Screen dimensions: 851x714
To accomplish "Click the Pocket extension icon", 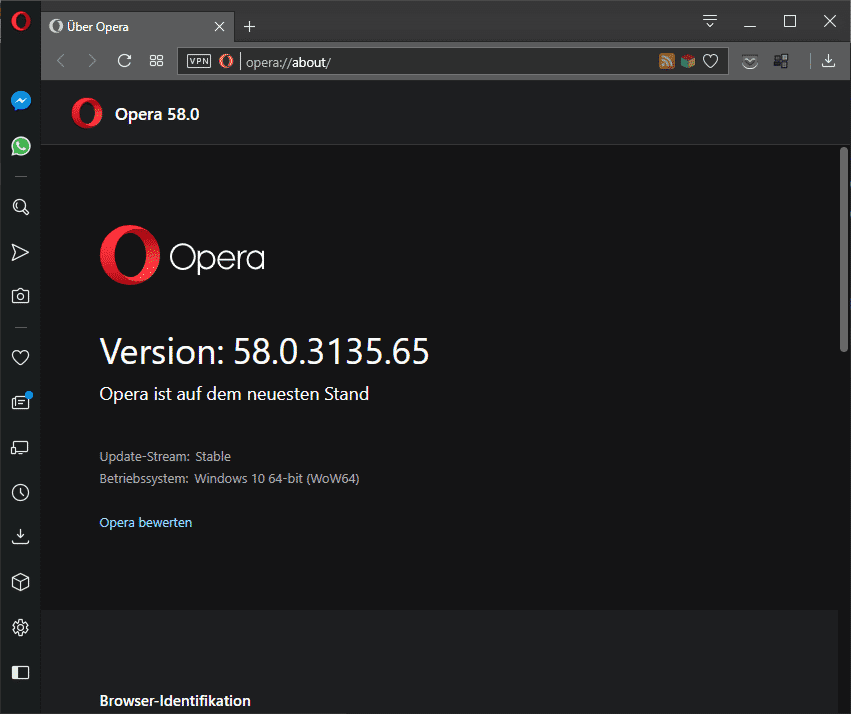I will [750, 61].
